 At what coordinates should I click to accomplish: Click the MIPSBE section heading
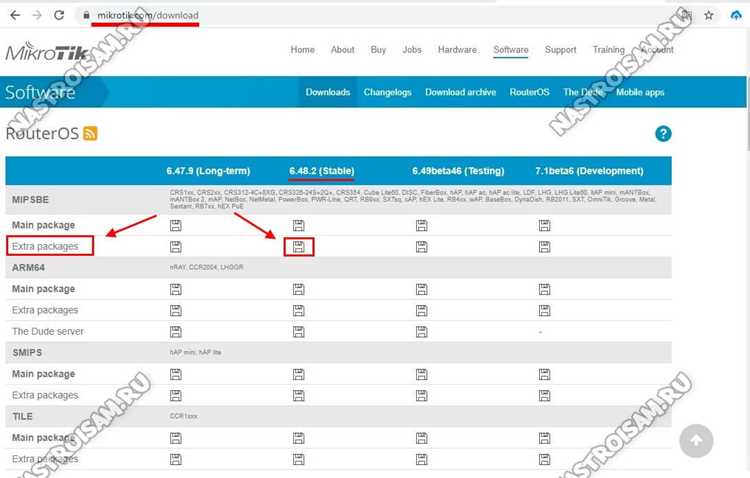pos(30,200)
